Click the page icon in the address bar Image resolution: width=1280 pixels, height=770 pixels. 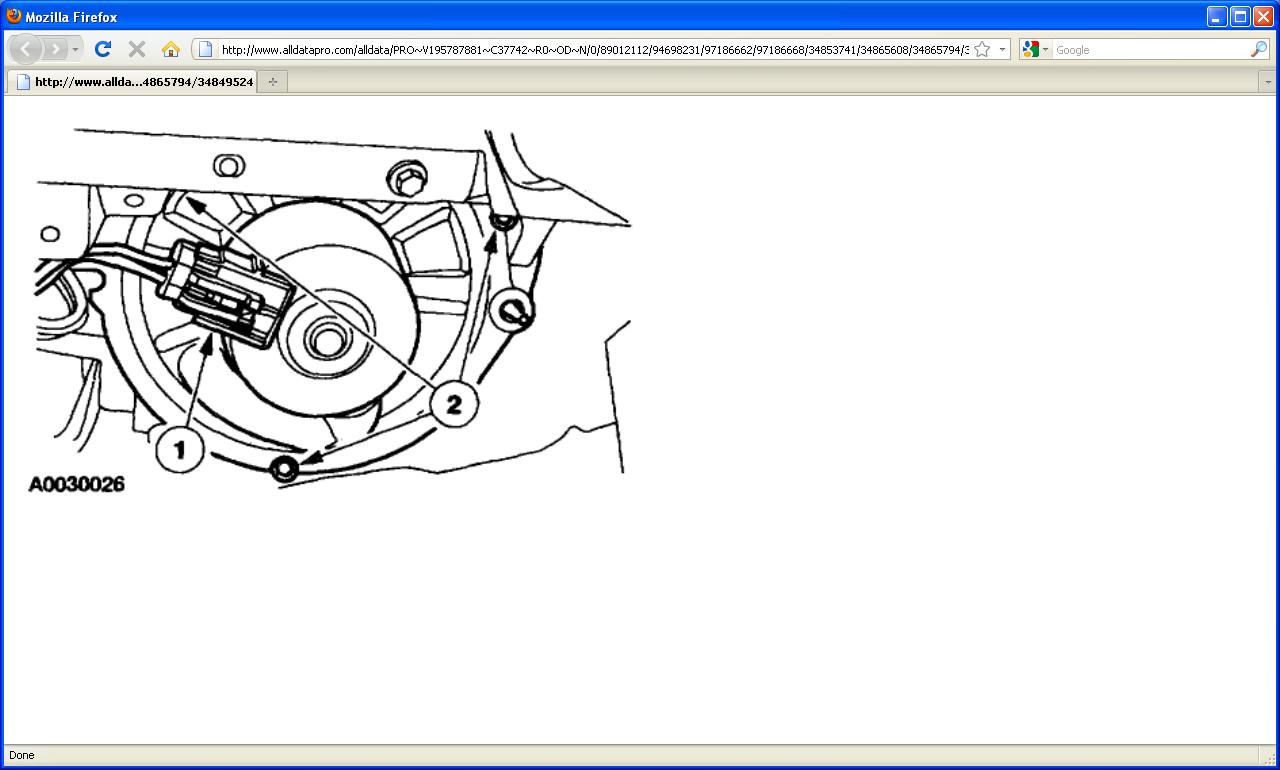pyautogui.click(x=205, y=49)
